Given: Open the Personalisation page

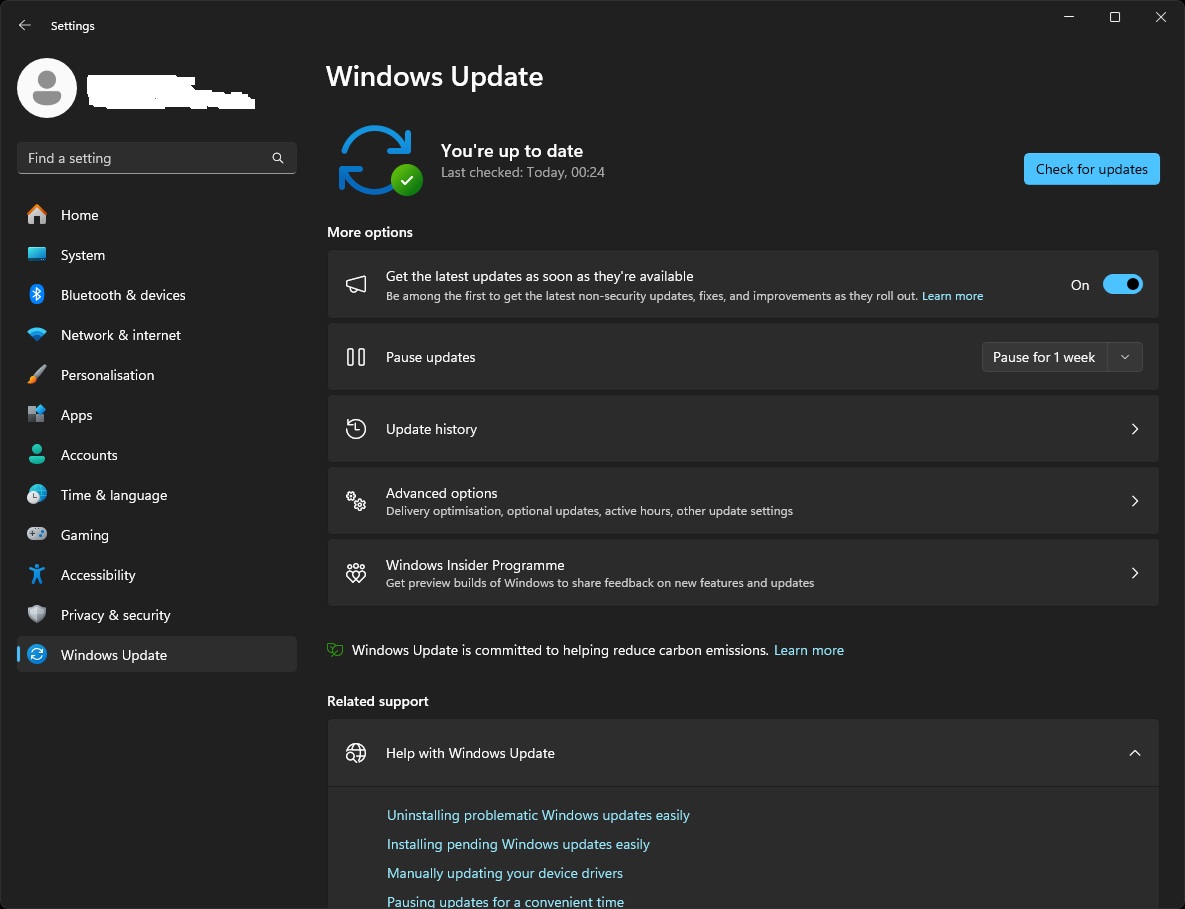Looking at the screenshot, I should coord(156,375).
